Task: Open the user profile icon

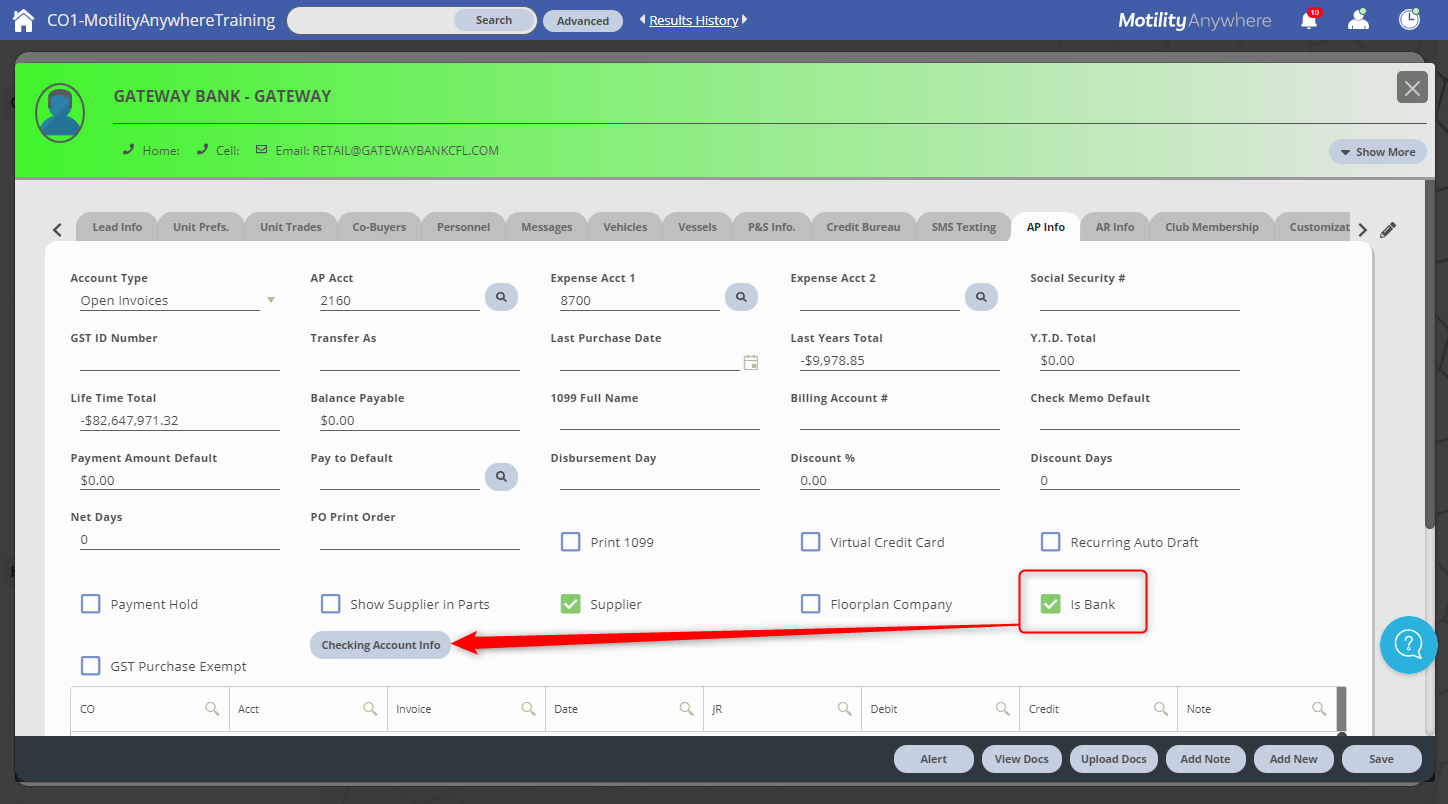Action: click(1358, 20)
